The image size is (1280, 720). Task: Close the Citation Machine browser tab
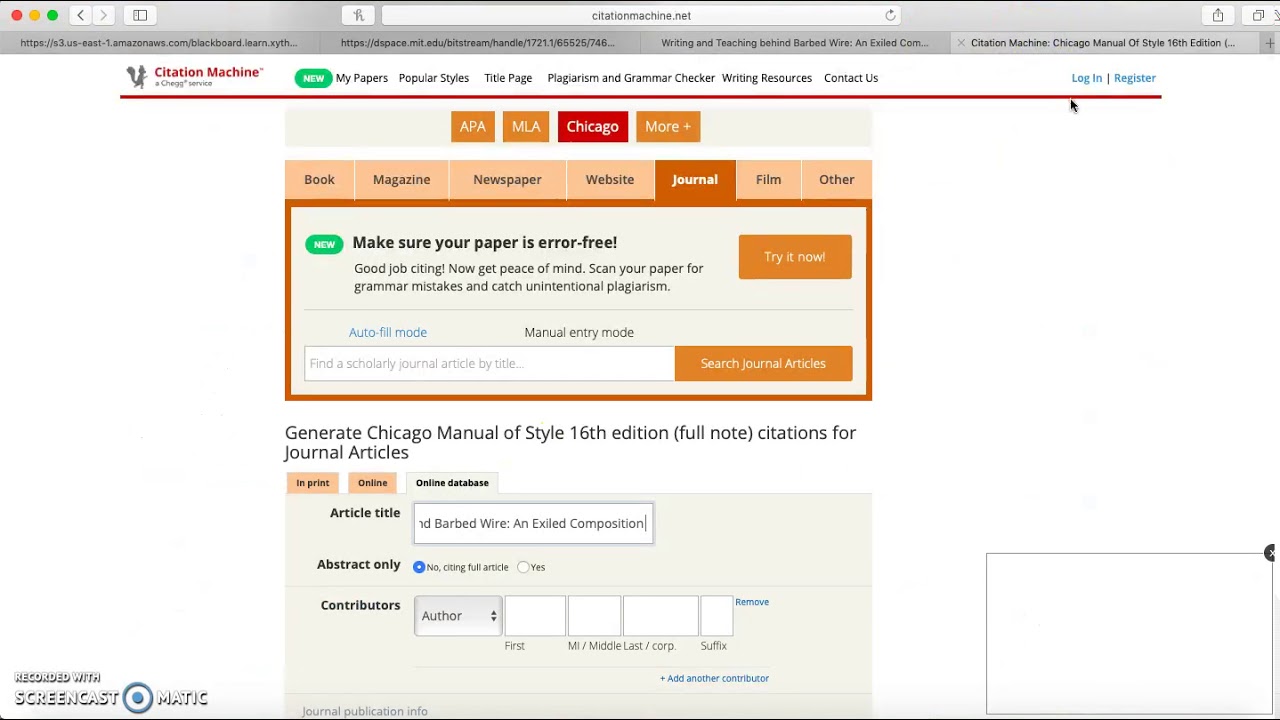961,43
